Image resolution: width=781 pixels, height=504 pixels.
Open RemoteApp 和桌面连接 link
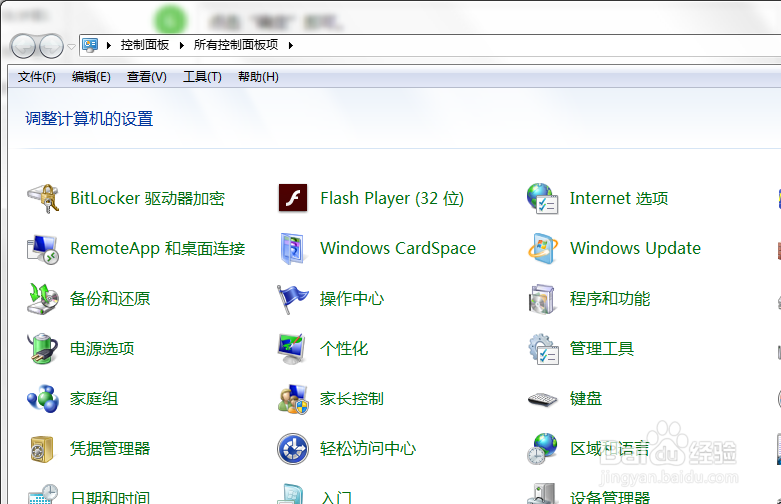click(158, 248)
